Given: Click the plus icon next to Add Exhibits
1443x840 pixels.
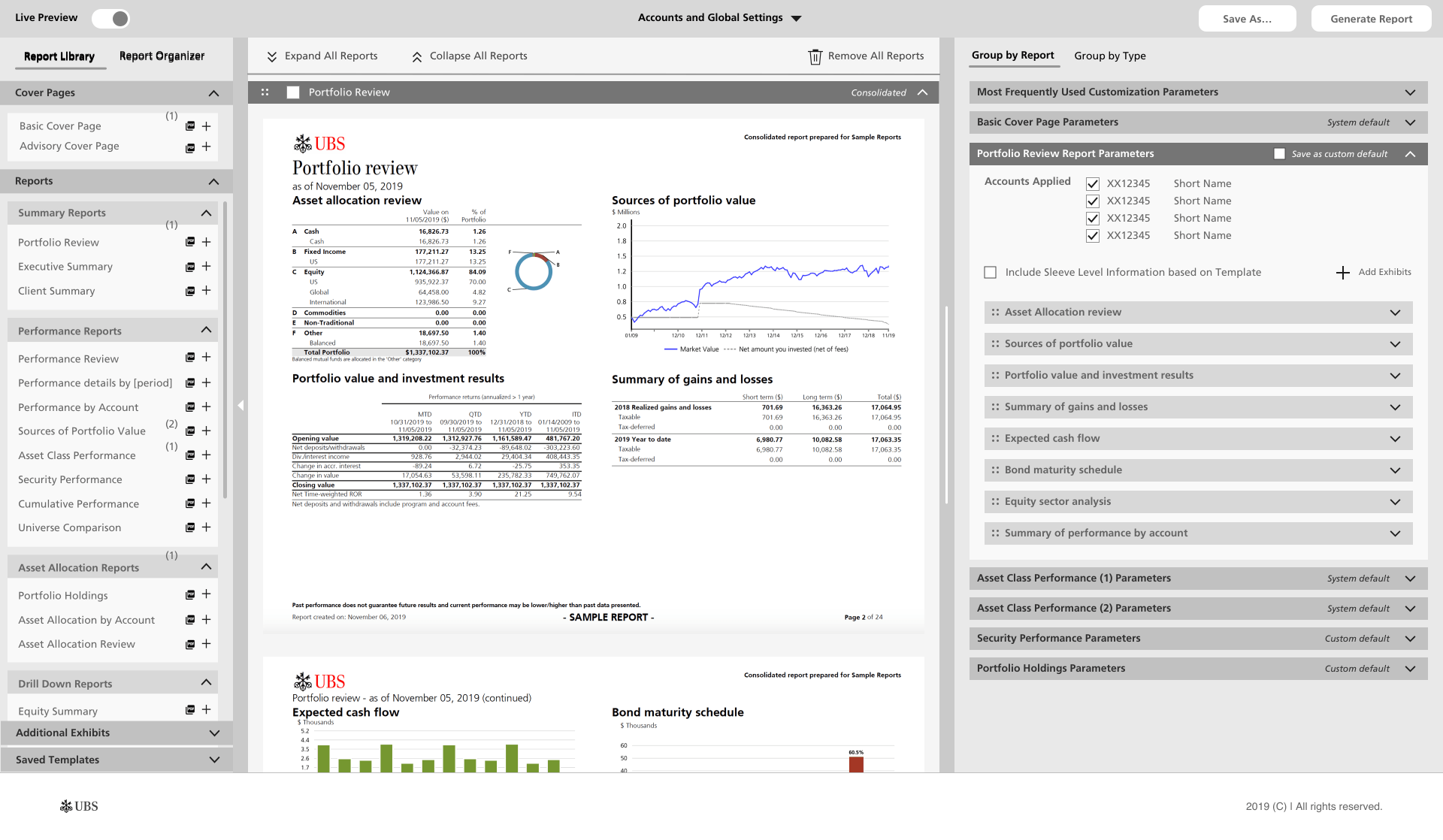Looking at the screenshot, I should [1342, 272].
